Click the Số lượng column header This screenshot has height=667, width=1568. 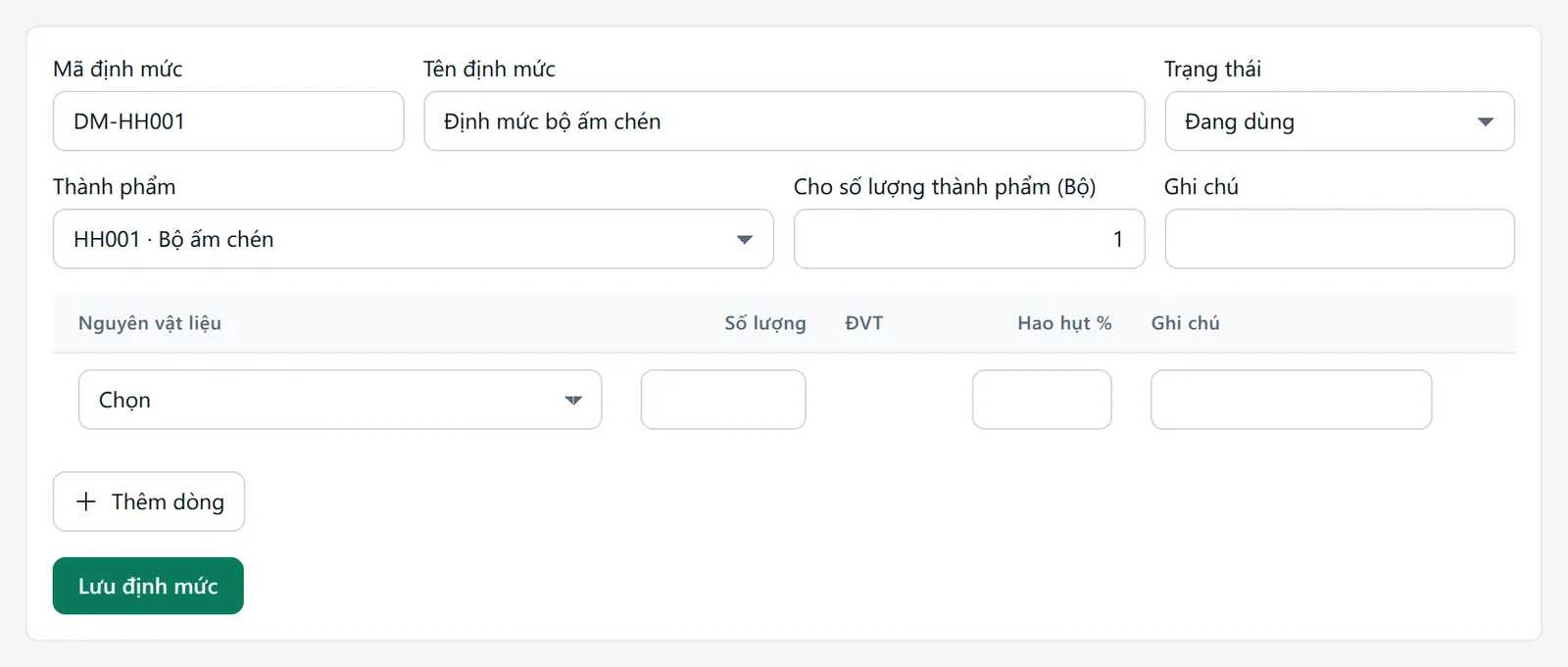(x=765, y=323)
